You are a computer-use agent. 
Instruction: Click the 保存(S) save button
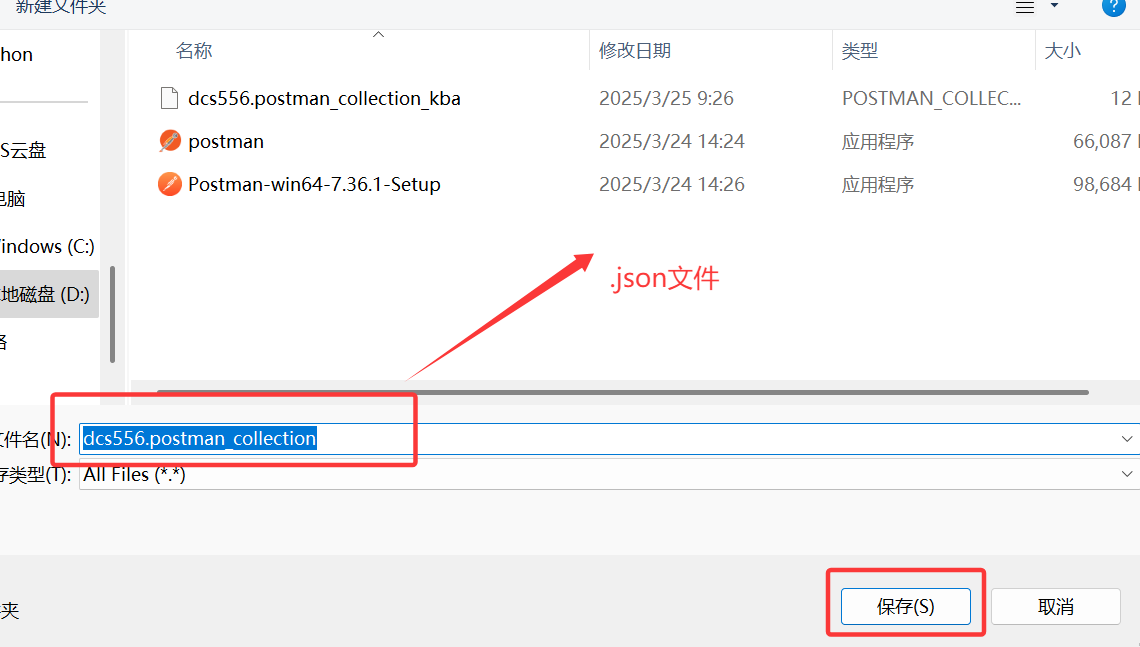click(x=905, y=606)
